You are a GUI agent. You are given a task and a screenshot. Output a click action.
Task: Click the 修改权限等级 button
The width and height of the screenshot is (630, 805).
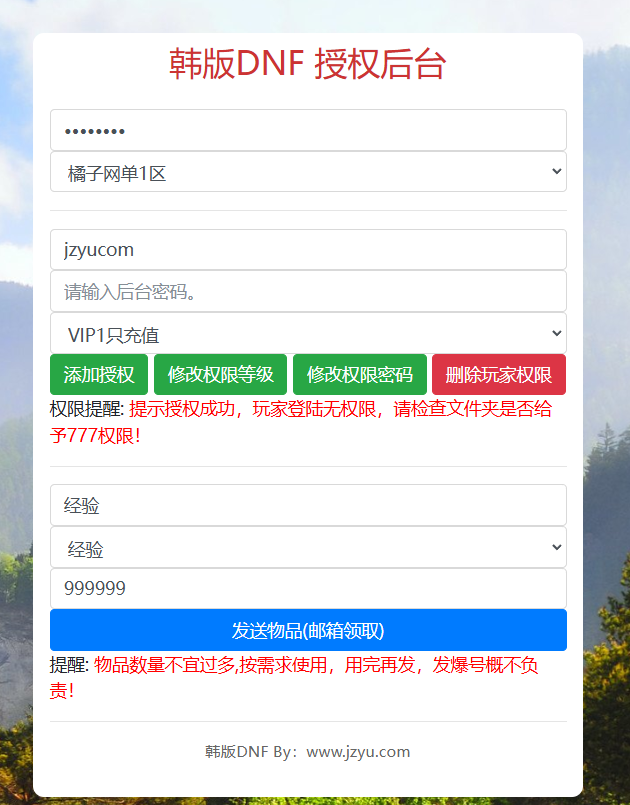pos(221,375)
